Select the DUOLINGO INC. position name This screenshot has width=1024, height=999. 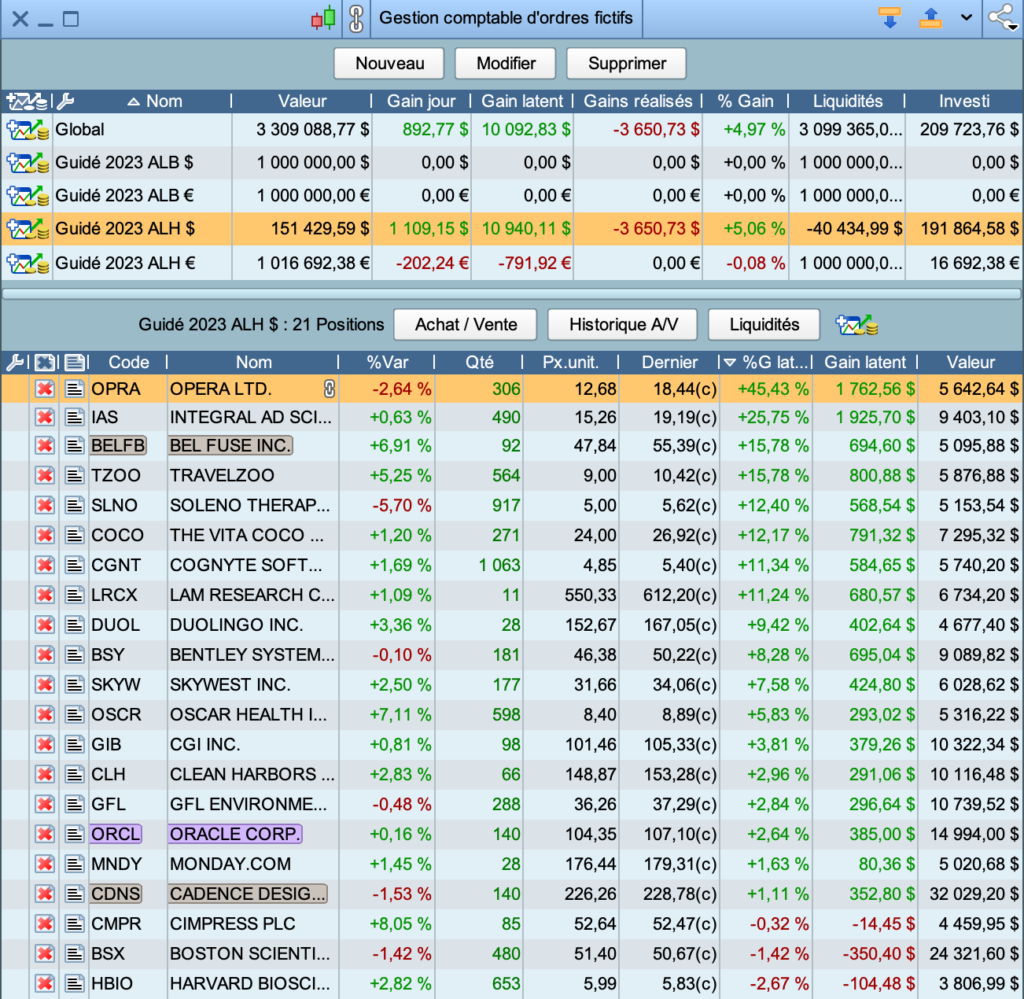coord(236,625)
